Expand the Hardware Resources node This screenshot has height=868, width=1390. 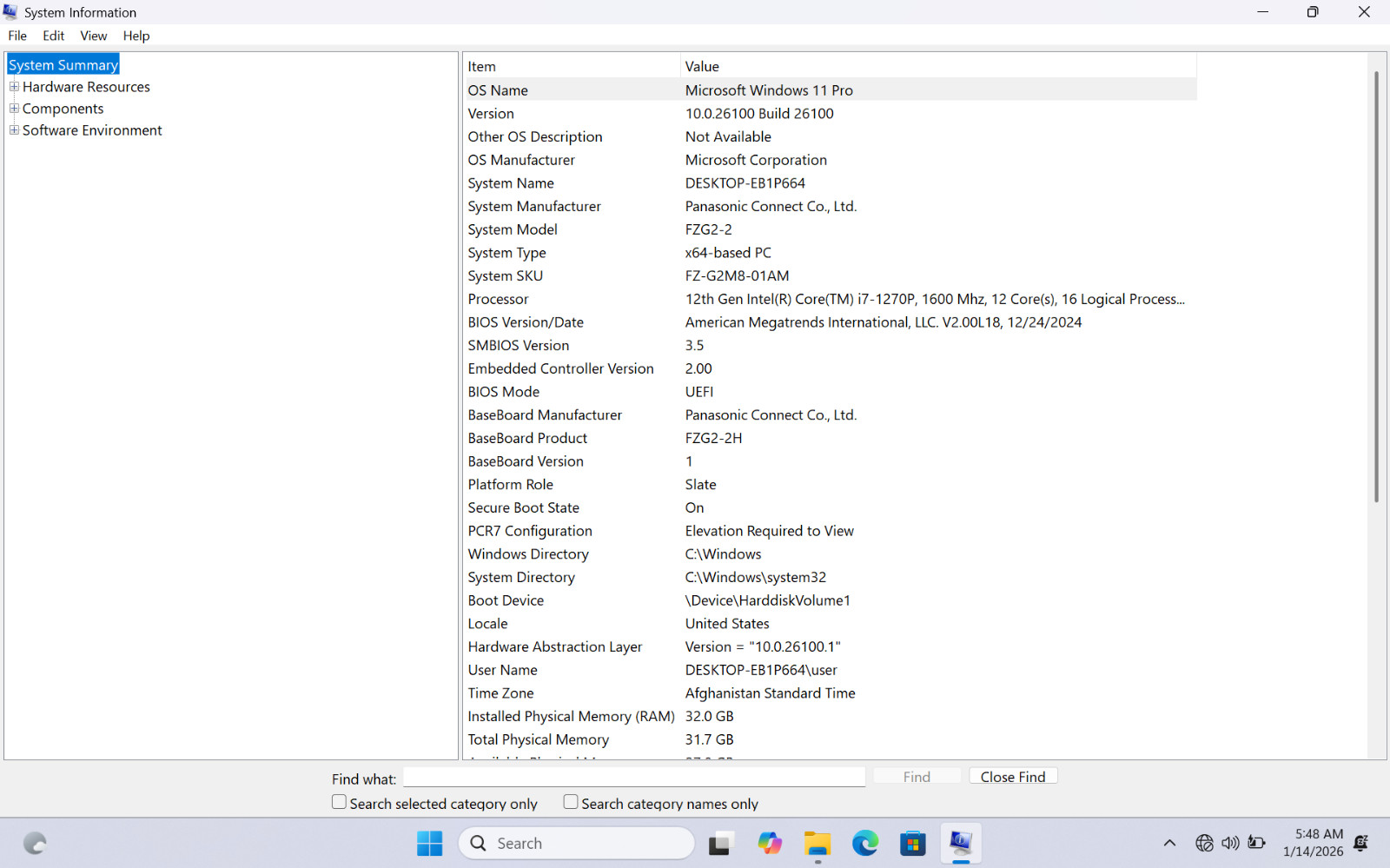(14, 87)
